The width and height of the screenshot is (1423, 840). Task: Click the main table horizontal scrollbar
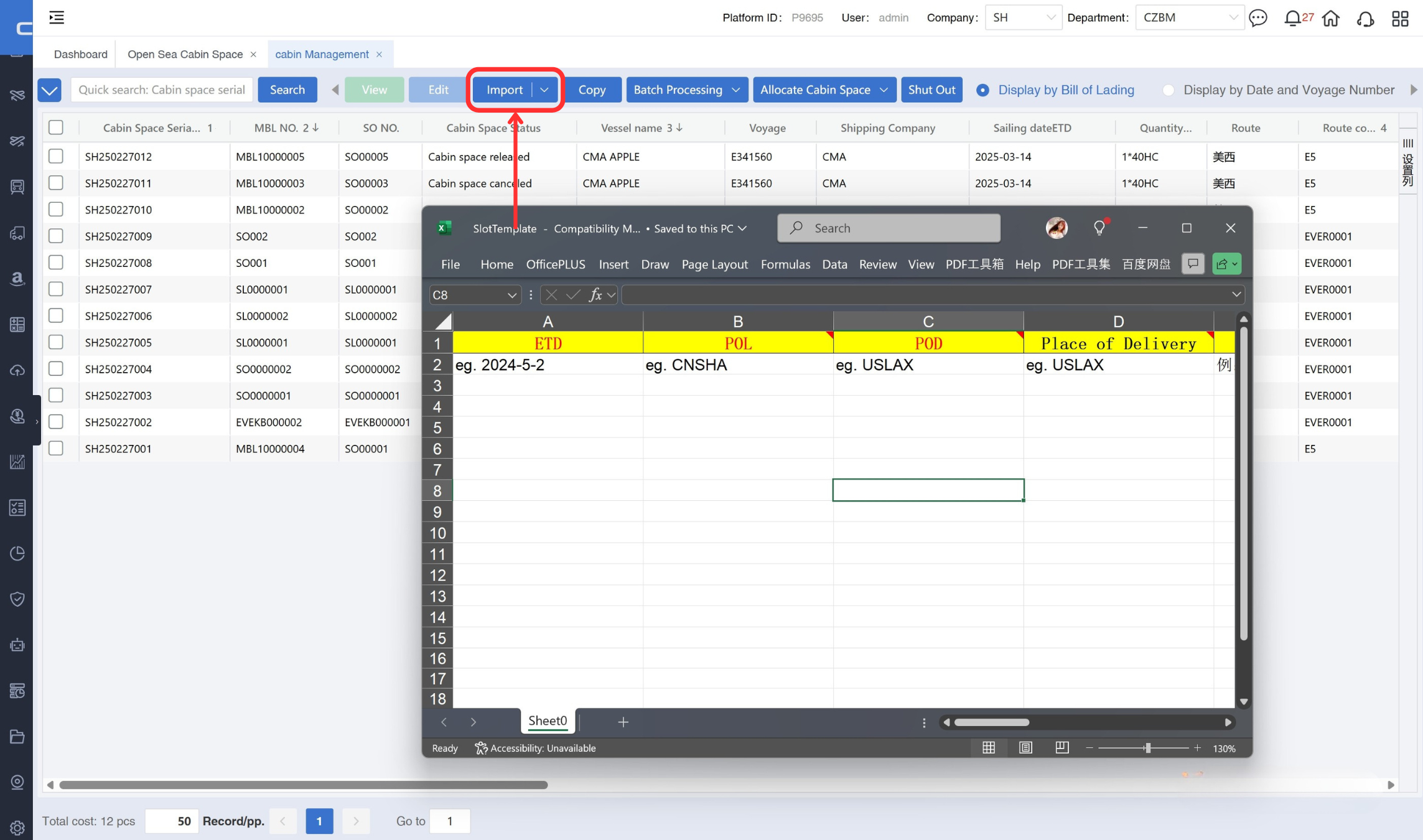[x=303, y=785]
